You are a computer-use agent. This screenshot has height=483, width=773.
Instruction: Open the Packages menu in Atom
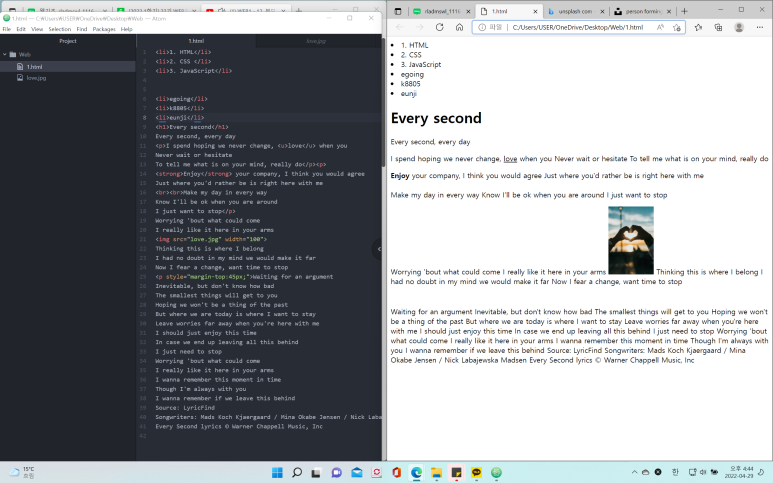coord(104,29)
